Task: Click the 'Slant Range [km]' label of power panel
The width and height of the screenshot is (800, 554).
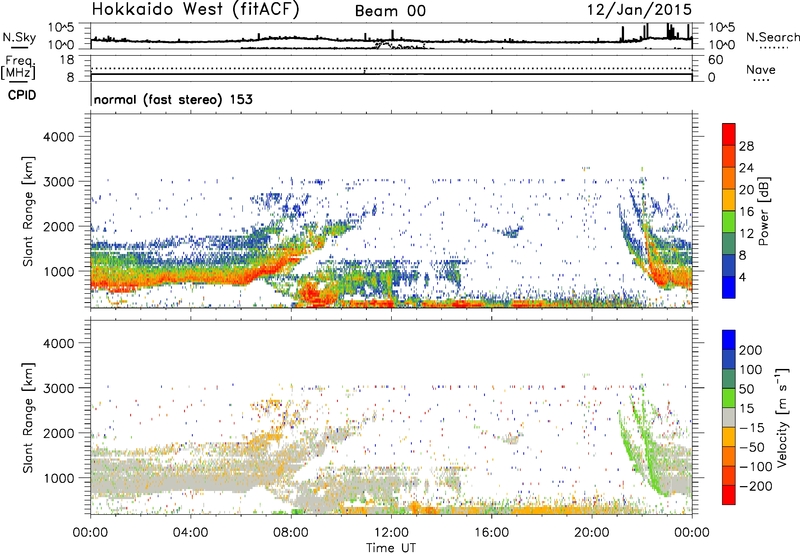Action: 28,211
